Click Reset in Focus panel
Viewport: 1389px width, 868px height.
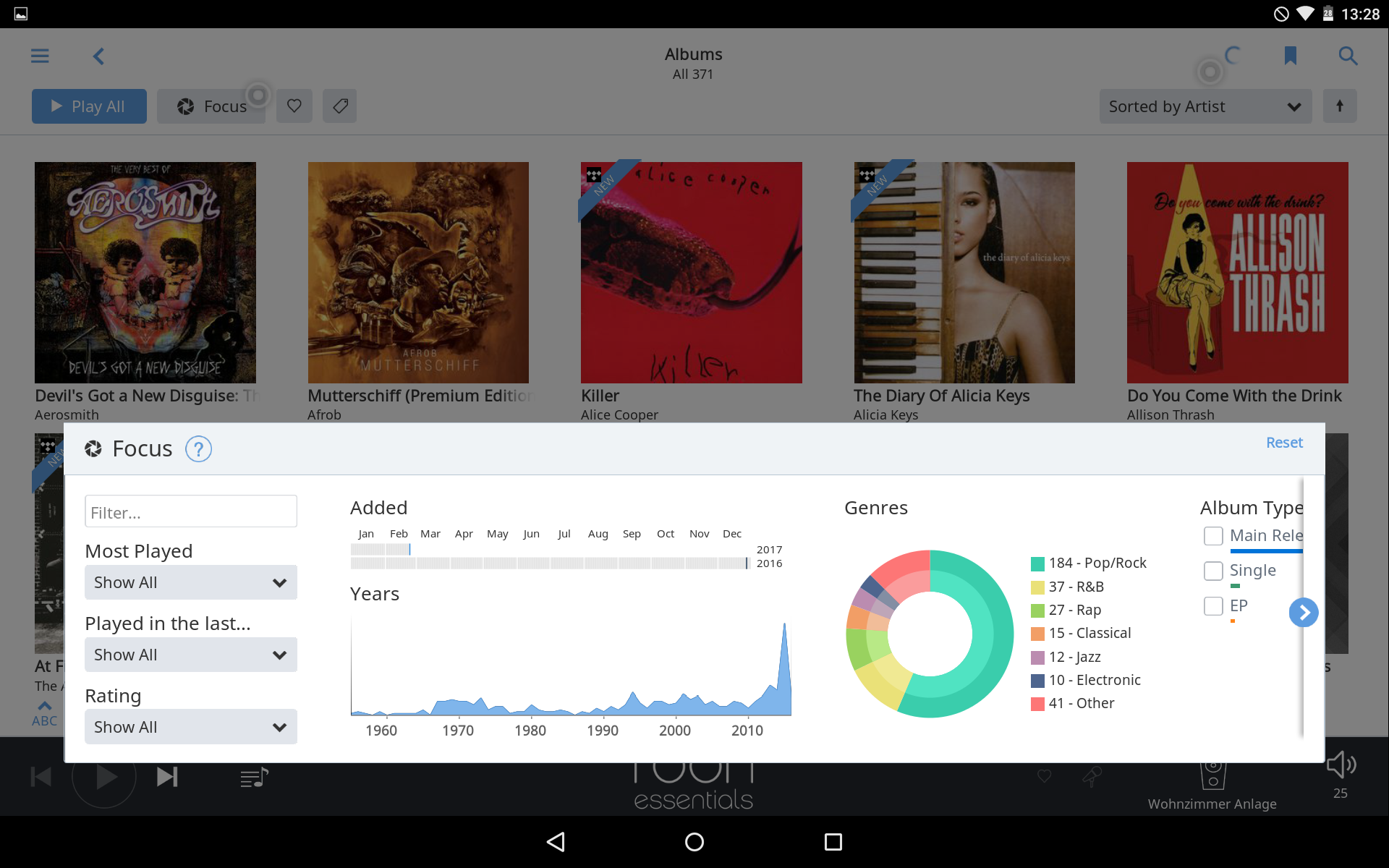[x=1284, y=443]
